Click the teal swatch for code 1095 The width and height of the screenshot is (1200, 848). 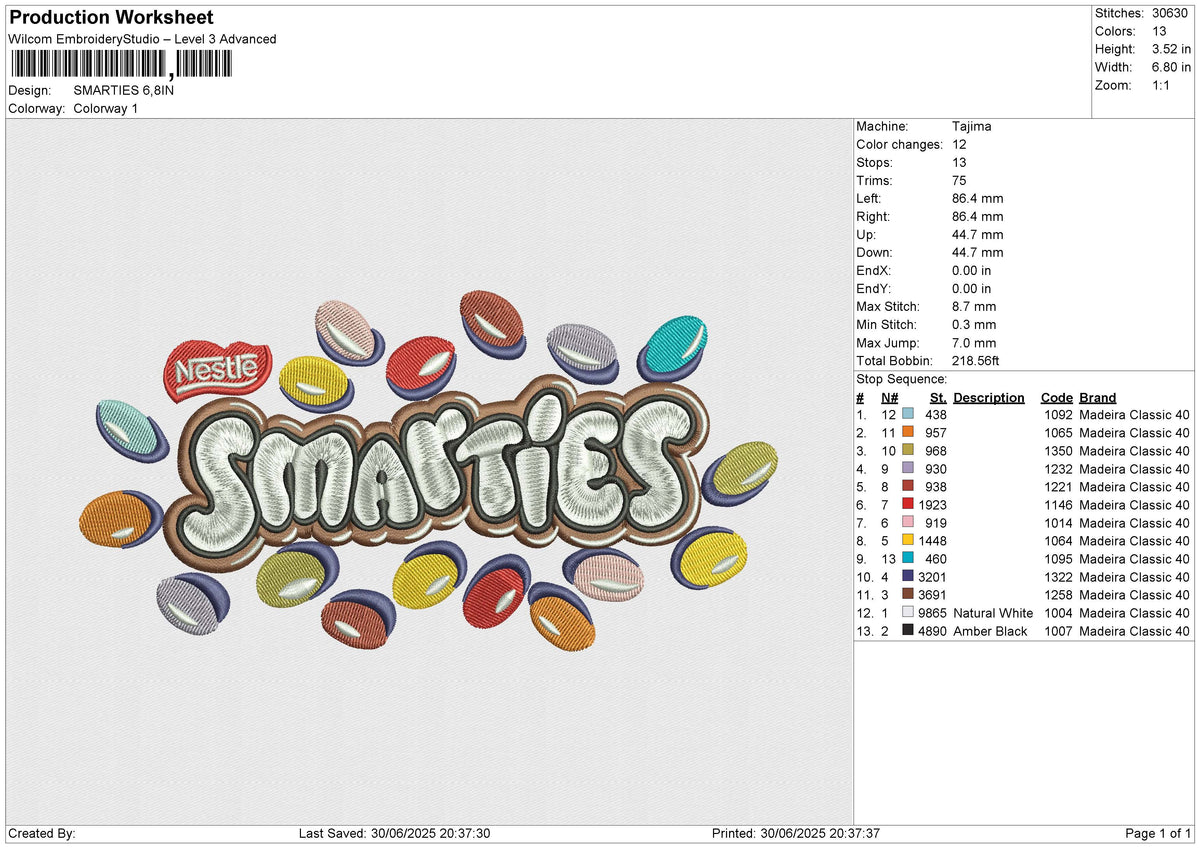(x=908, y=559)
